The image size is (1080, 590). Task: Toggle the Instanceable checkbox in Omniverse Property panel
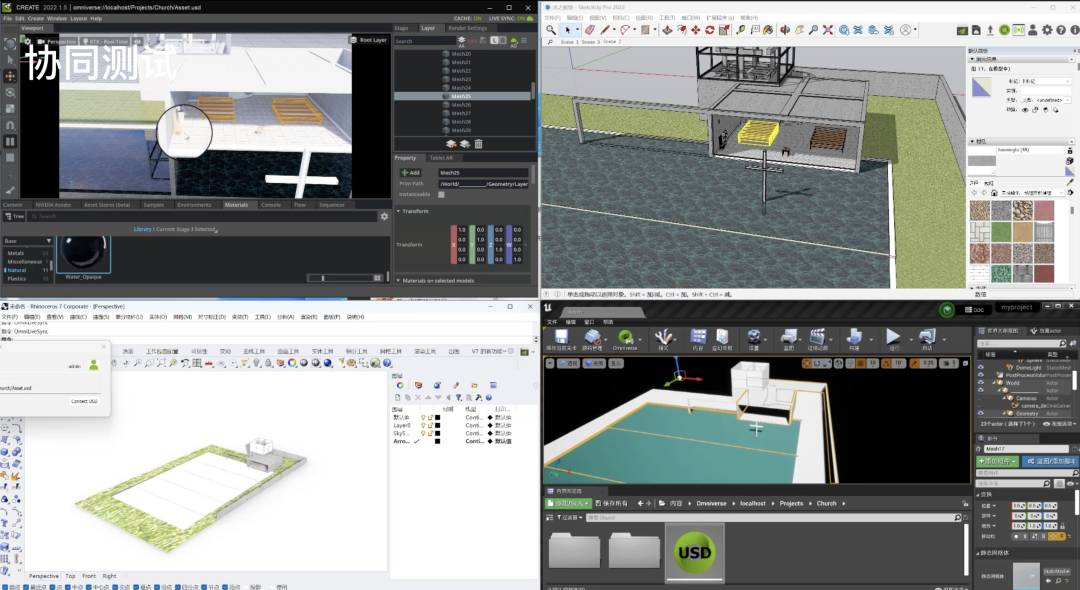coord(442,194)
